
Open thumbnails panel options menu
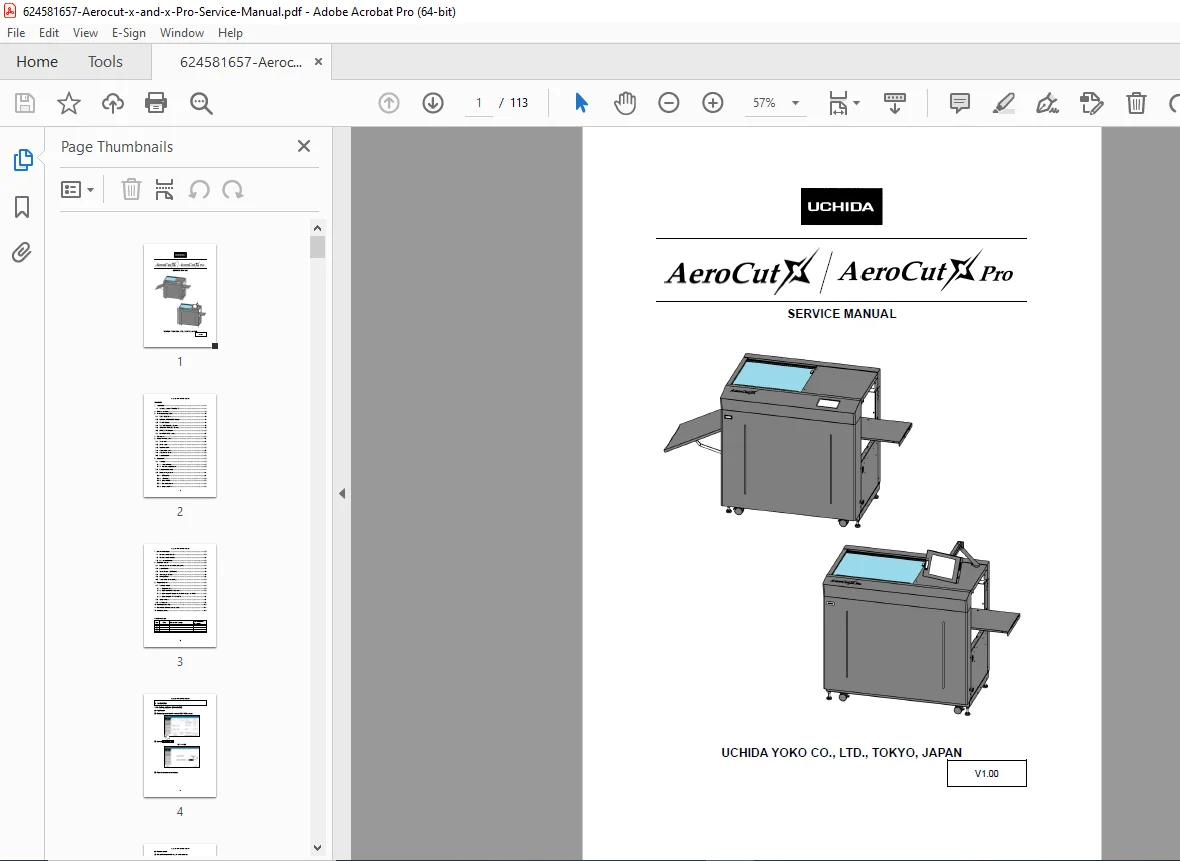coord(77,190)
